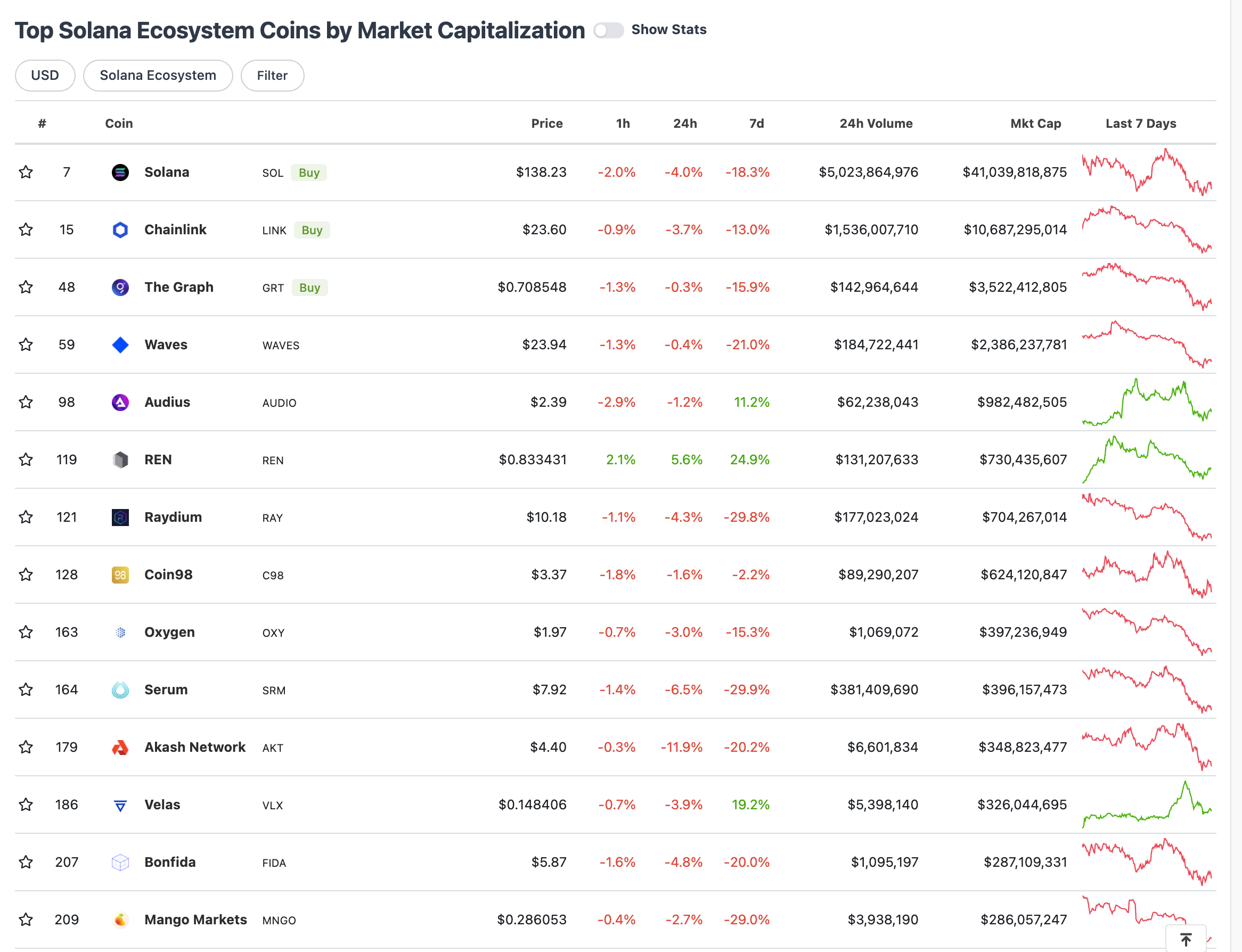Screen dimensions: 1242x952
Task: Click the Solana coin logo icon
Action: [x=120, y=173]
